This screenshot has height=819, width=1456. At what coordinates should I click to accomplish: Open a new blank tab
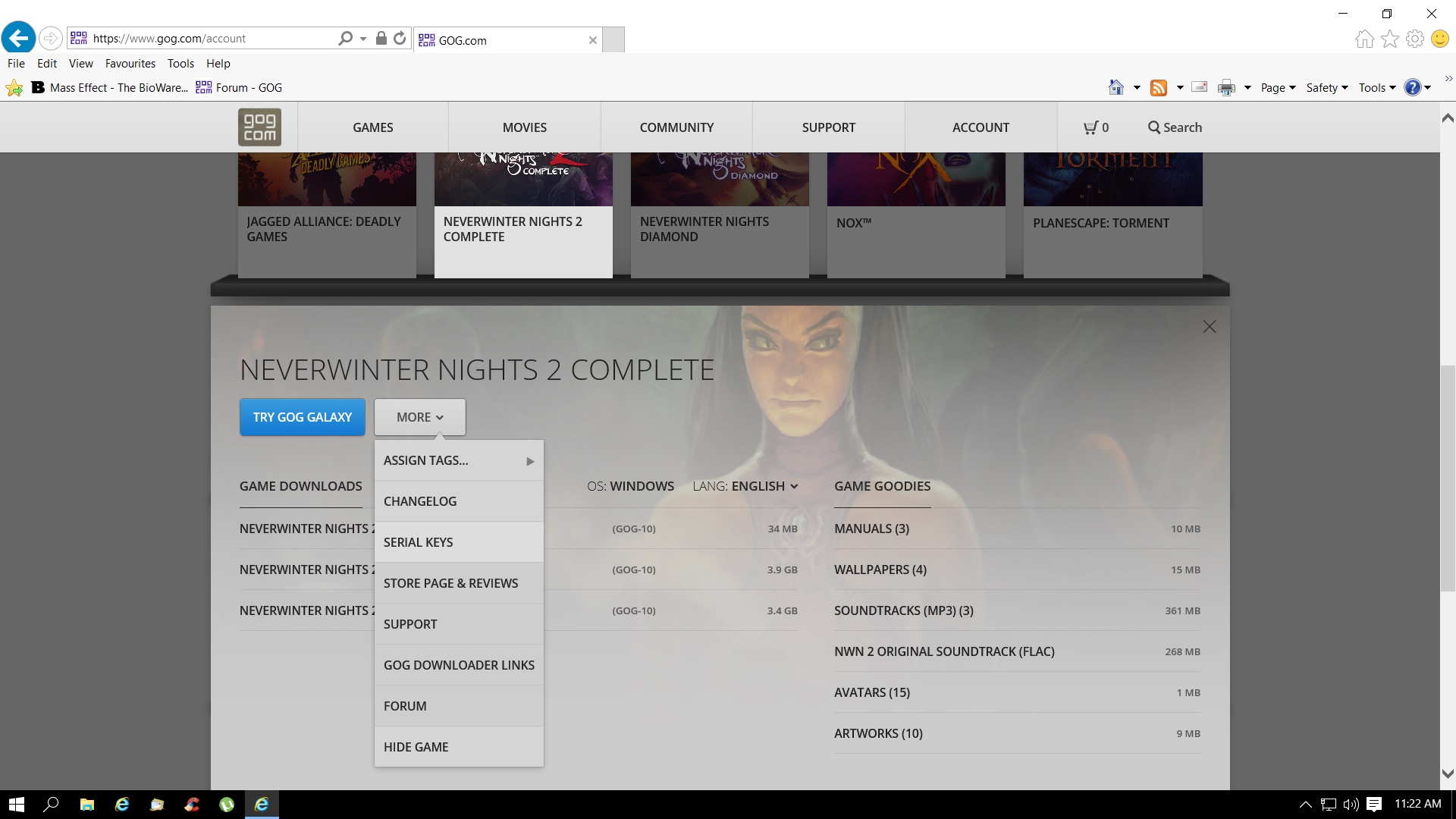[x=613, y=39]
